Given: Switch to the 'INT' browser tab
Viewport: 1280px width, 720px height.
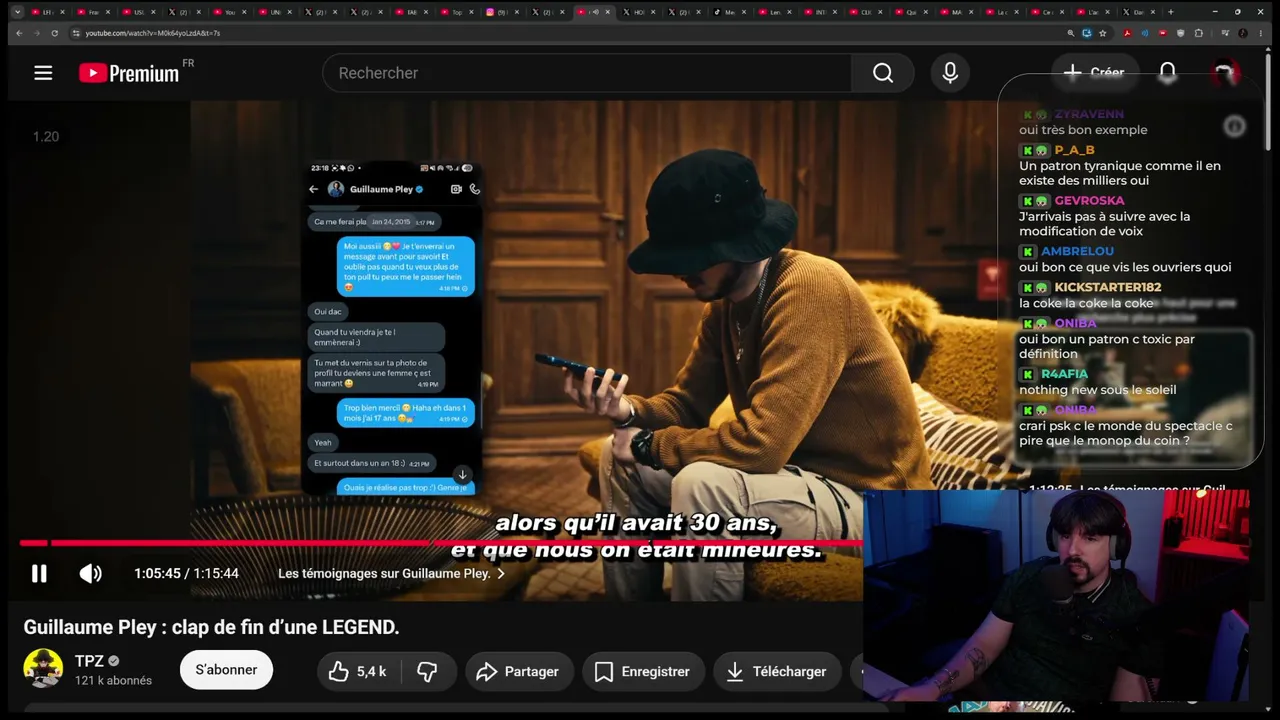Looking at the screenshot, I should tap(822, 12).
